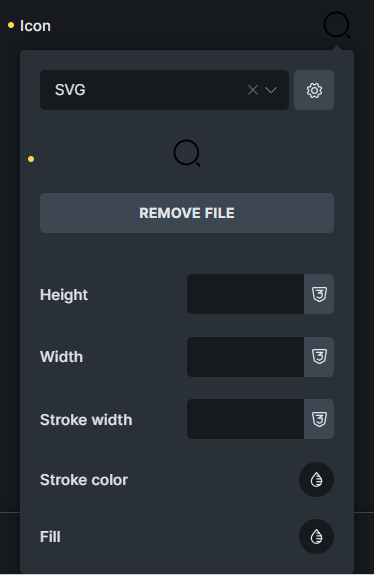Open CSS variable picker for Width
Screen dimensions: 374x575
pyautogui.click(x=319, y=357)
